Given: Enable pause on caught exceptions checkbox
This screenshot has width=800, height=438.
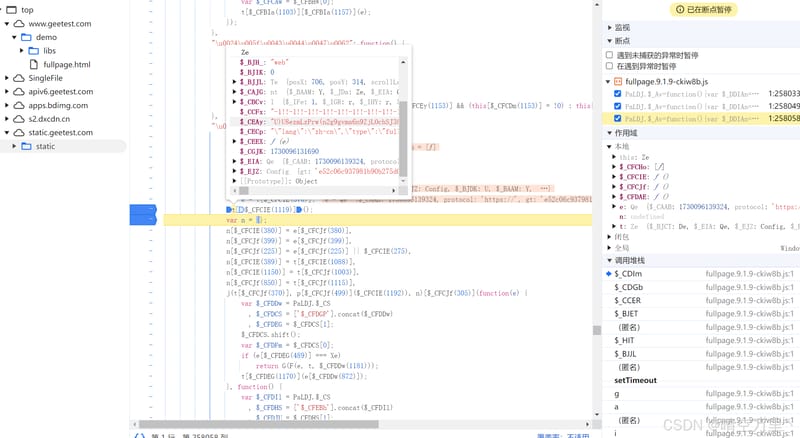Looking at the screenshot, I should pyautogui.click(x=609, y=66).
